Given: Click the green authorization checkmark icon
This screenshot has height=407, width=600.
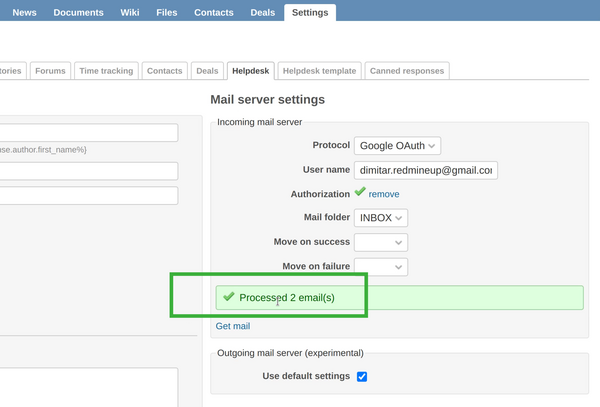Looking at the screenshot, I should (x=360, y=193).
